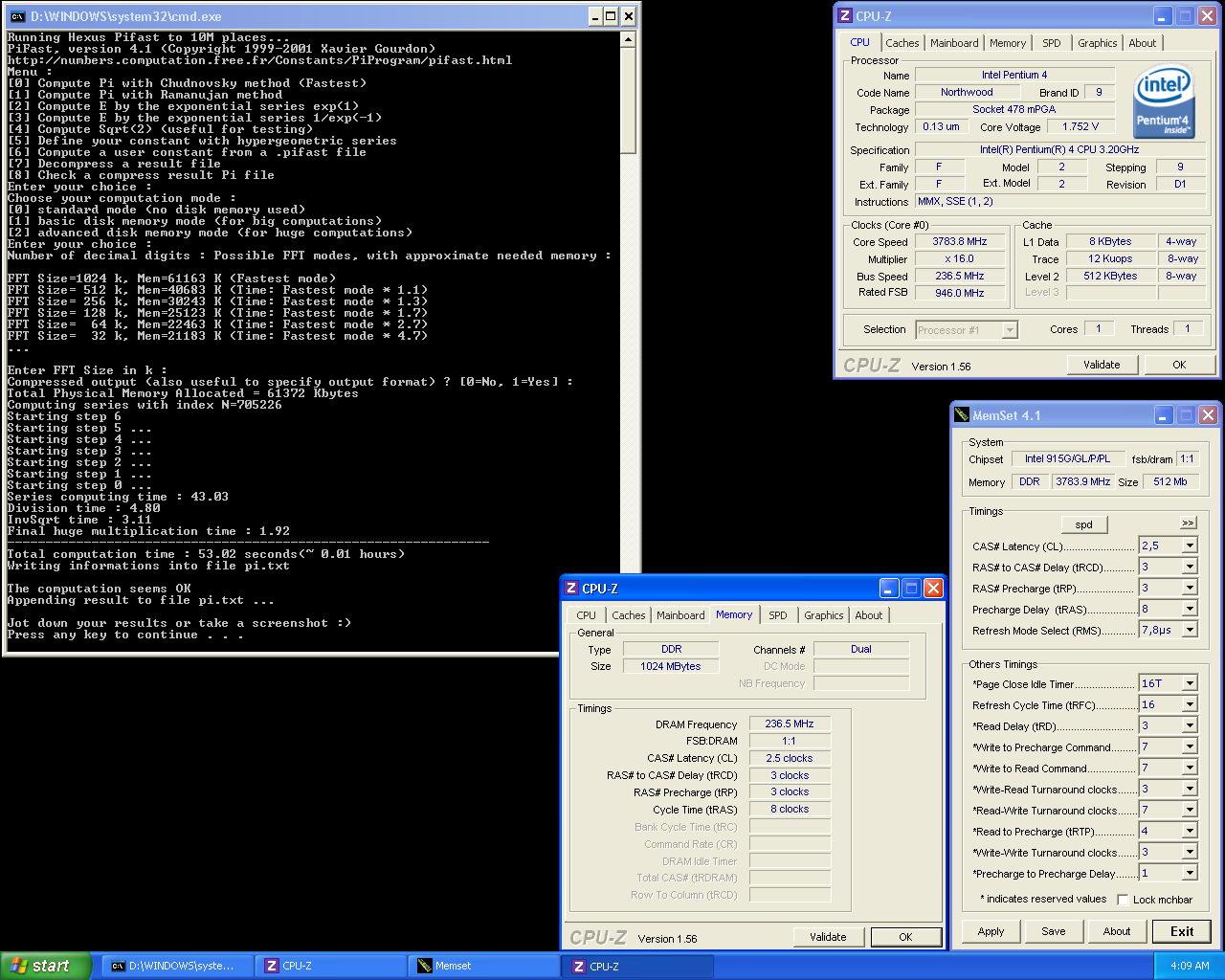Click Exit in MemSet
1225x980 pixels.
tap(1182, 931)
